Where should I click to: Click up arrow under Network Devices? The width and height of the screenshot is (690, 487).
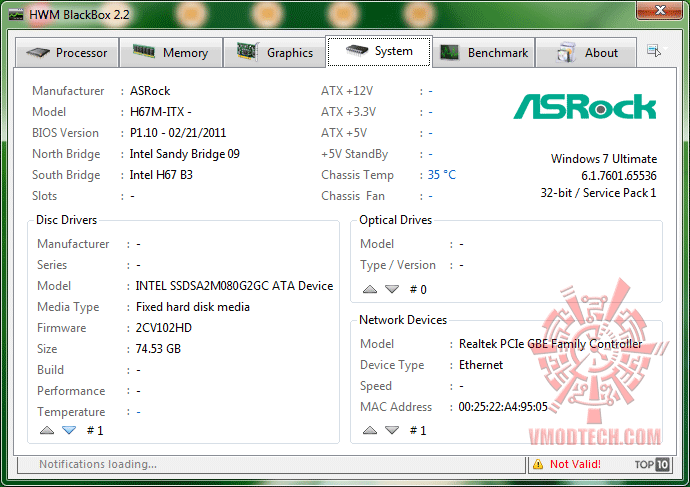click(370, 430)
